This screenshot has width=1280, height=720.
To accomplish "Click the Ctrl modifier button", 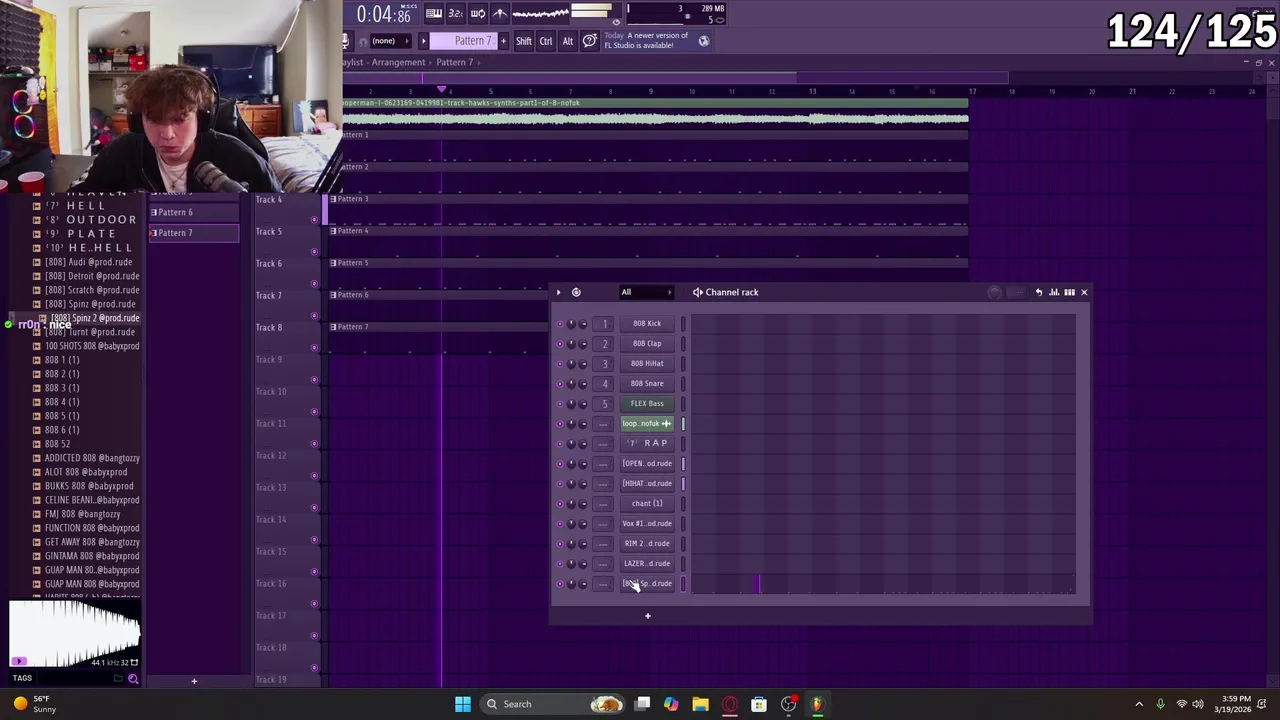I will 546,41.
